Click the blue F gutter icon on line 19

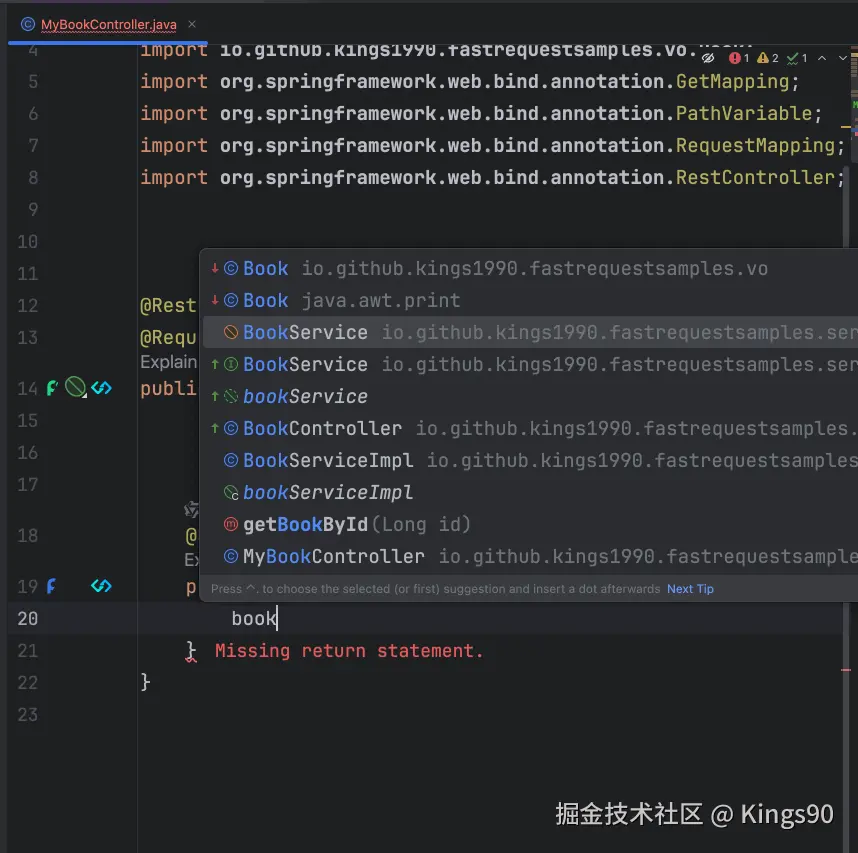(x=51, y=586)
